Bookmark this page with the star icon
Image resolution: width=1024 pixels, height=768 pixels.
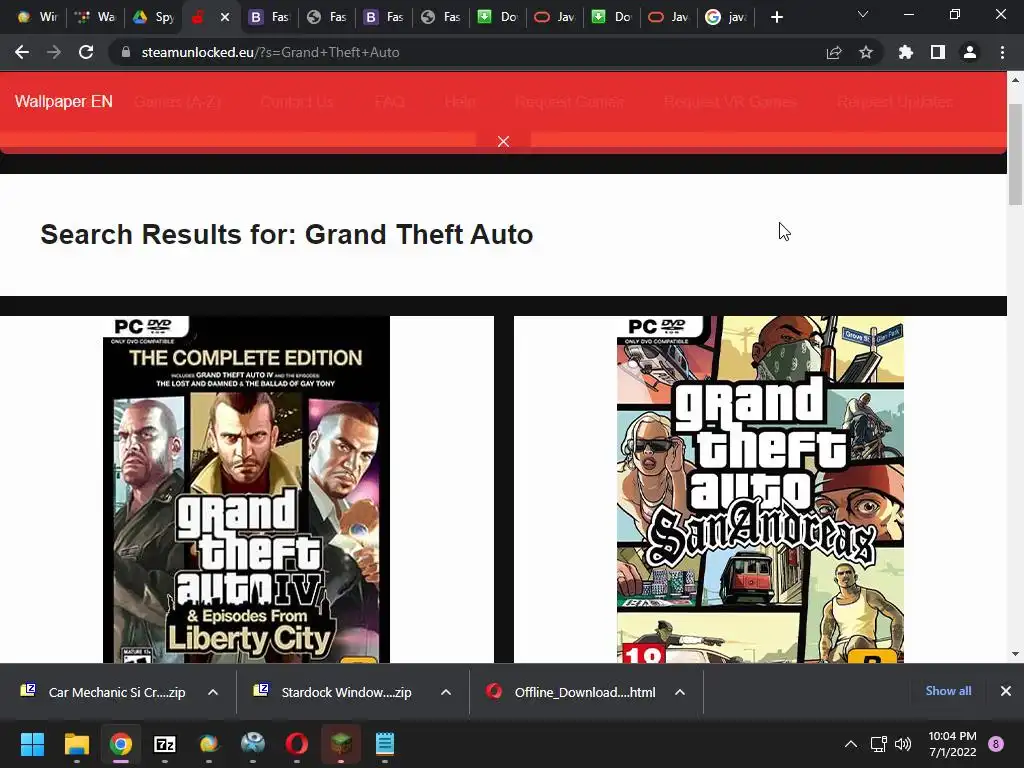pos(865,52)
